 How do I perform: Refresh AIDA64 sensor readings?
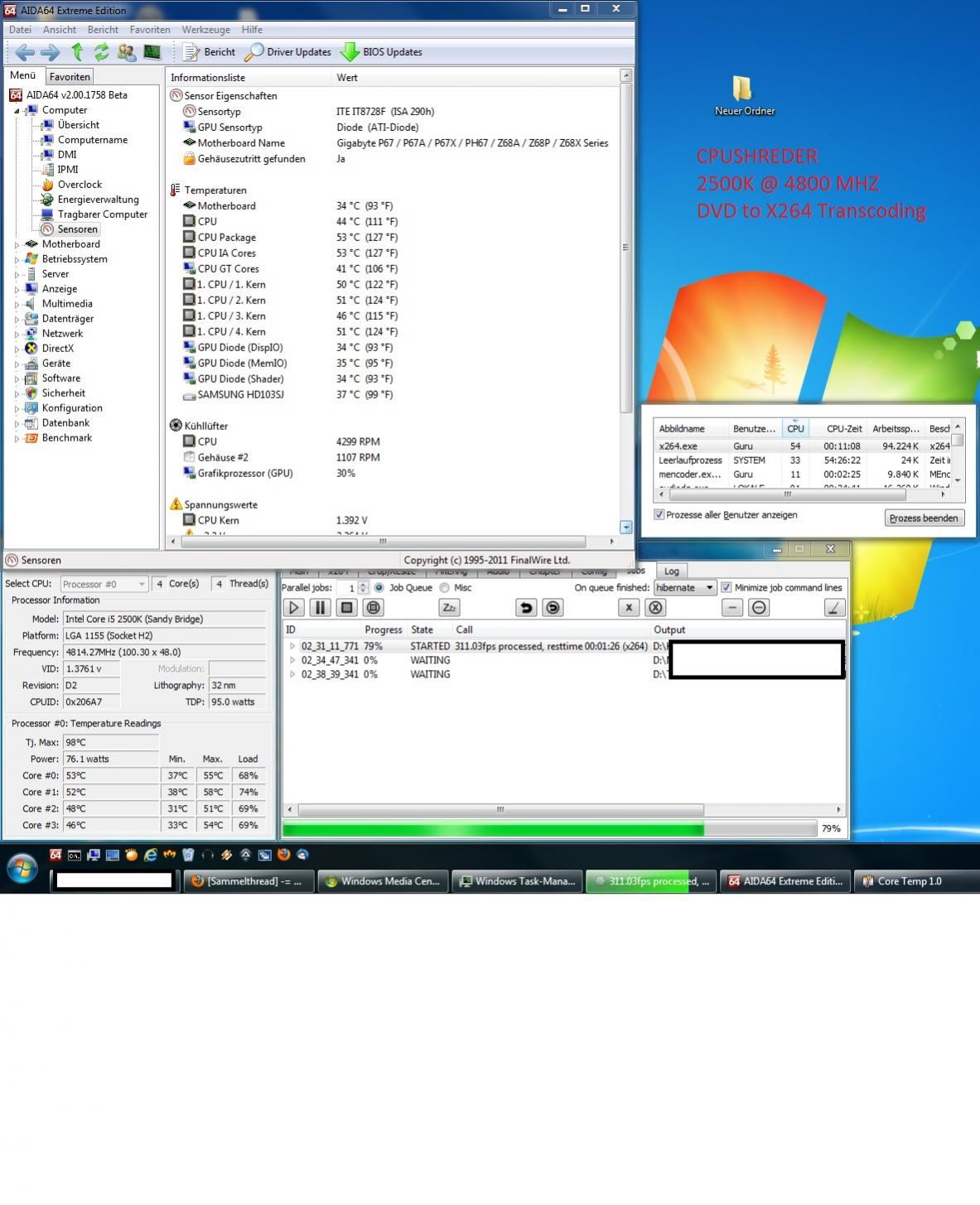(x=101, y=52)
